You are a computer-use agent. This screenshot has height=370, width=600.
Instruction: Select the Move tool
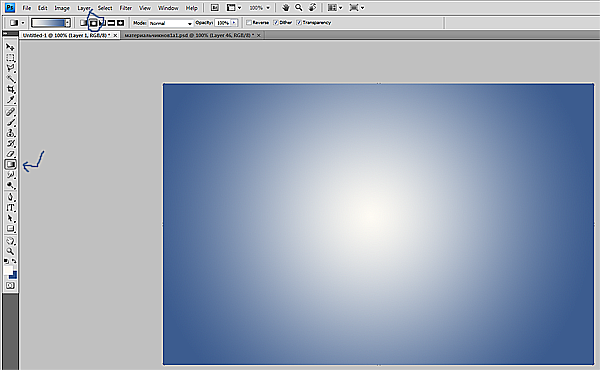click(x=10, y=47)
